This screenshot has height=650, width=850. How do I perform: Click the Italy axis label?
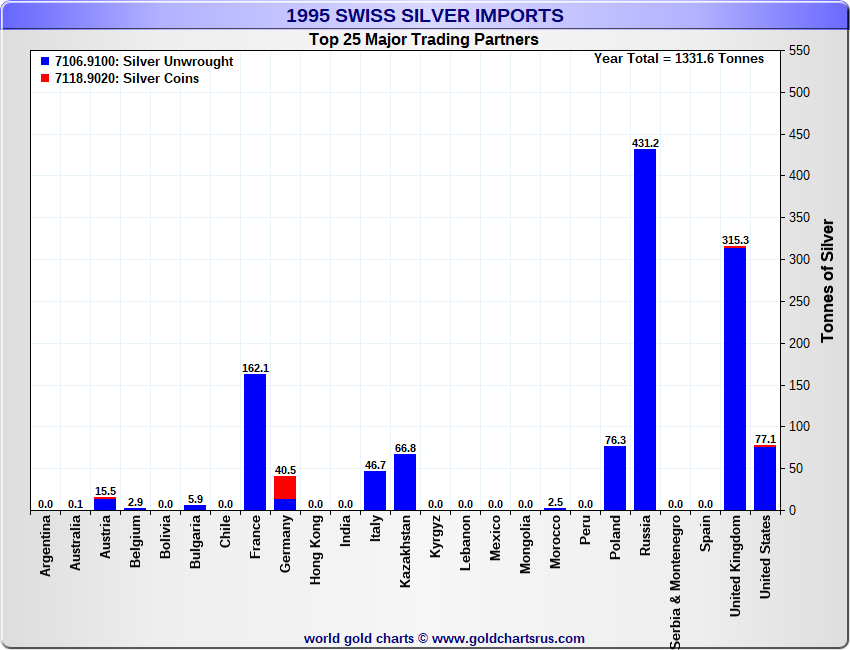375,528
